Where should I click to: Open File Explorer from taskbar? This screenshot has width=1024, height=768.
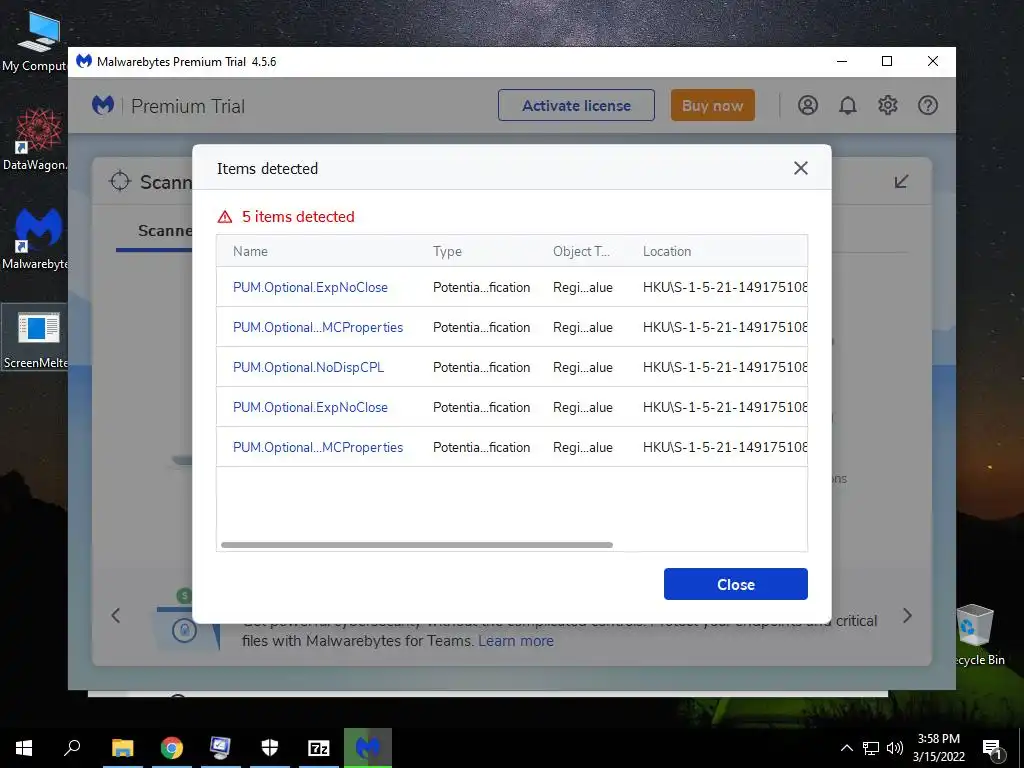122,748
